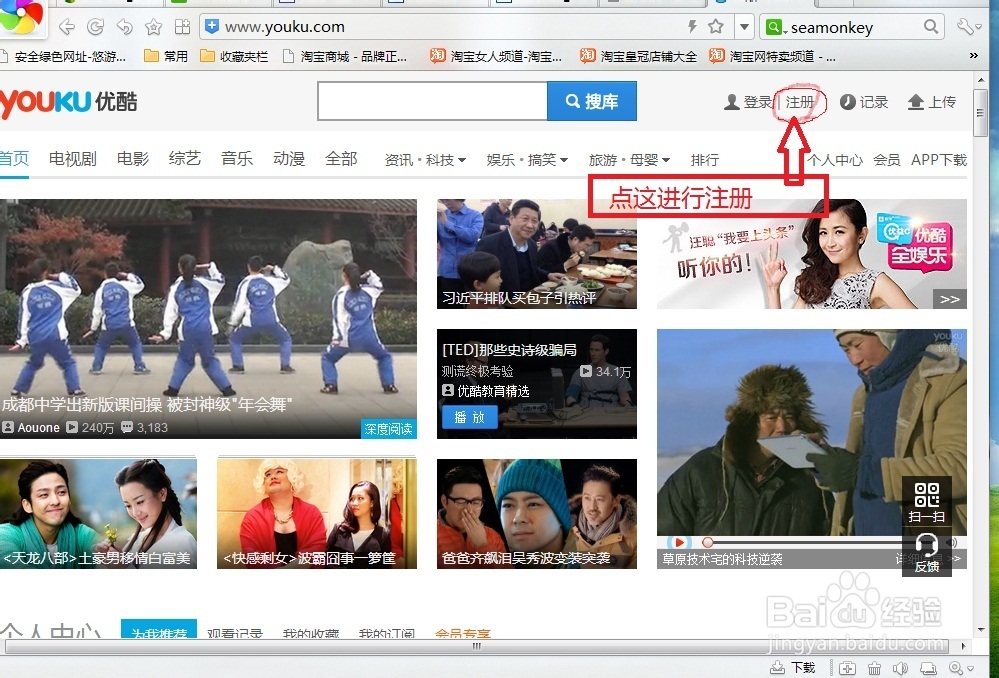This screenshot has width=999, height=678.
Task: Click the horizontal scrollbar track
Action: click(477, 646)
